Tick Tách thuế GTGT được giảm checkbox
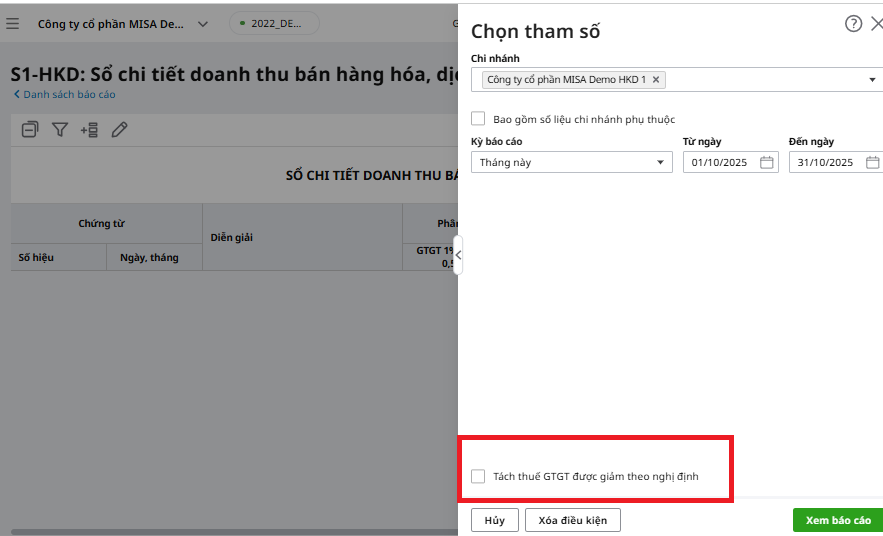Image resolution: width=883 pixels, height=536 pixels. tap(478, 477)
